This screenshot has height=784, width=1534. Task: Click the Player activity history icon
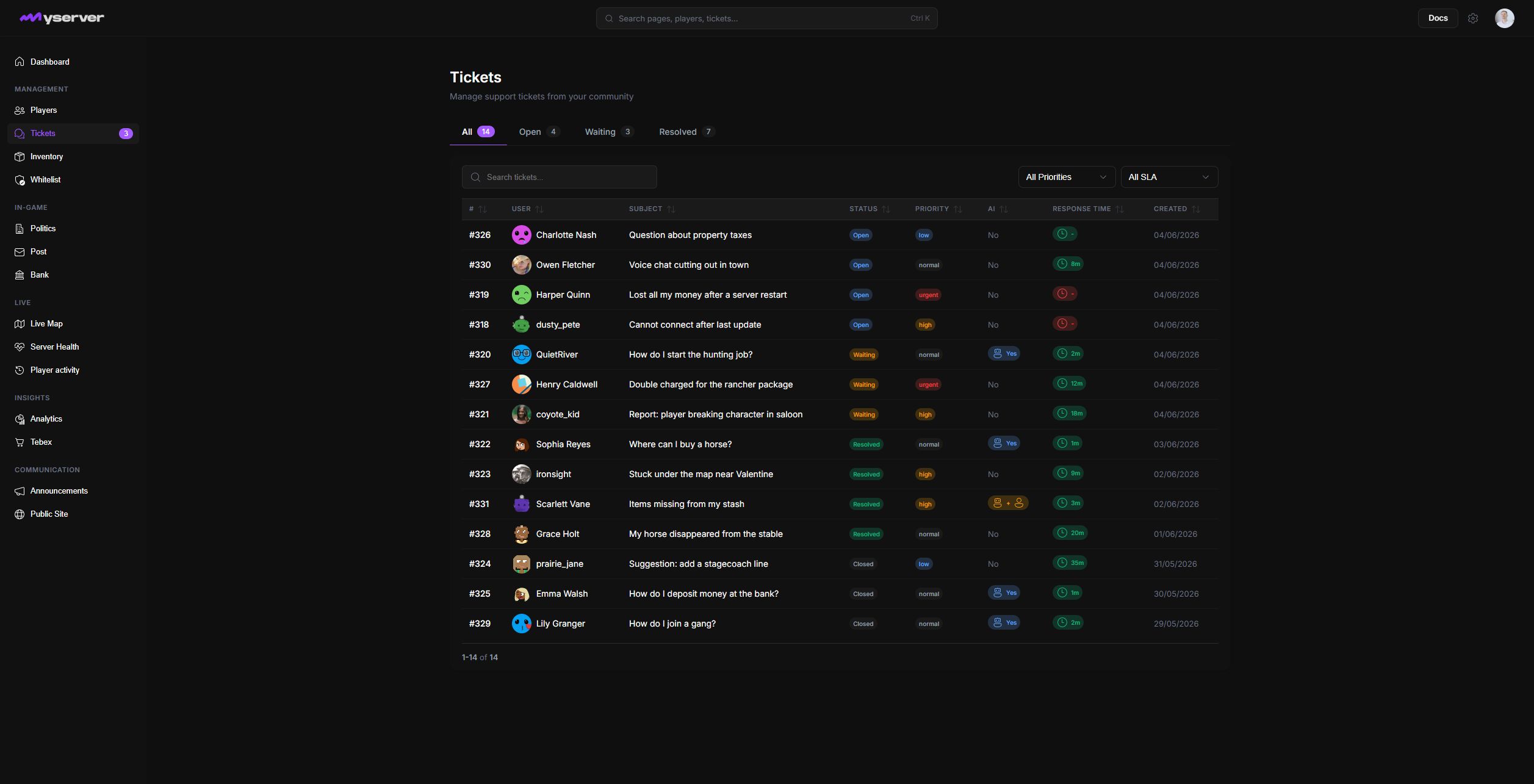coord(20,370)
